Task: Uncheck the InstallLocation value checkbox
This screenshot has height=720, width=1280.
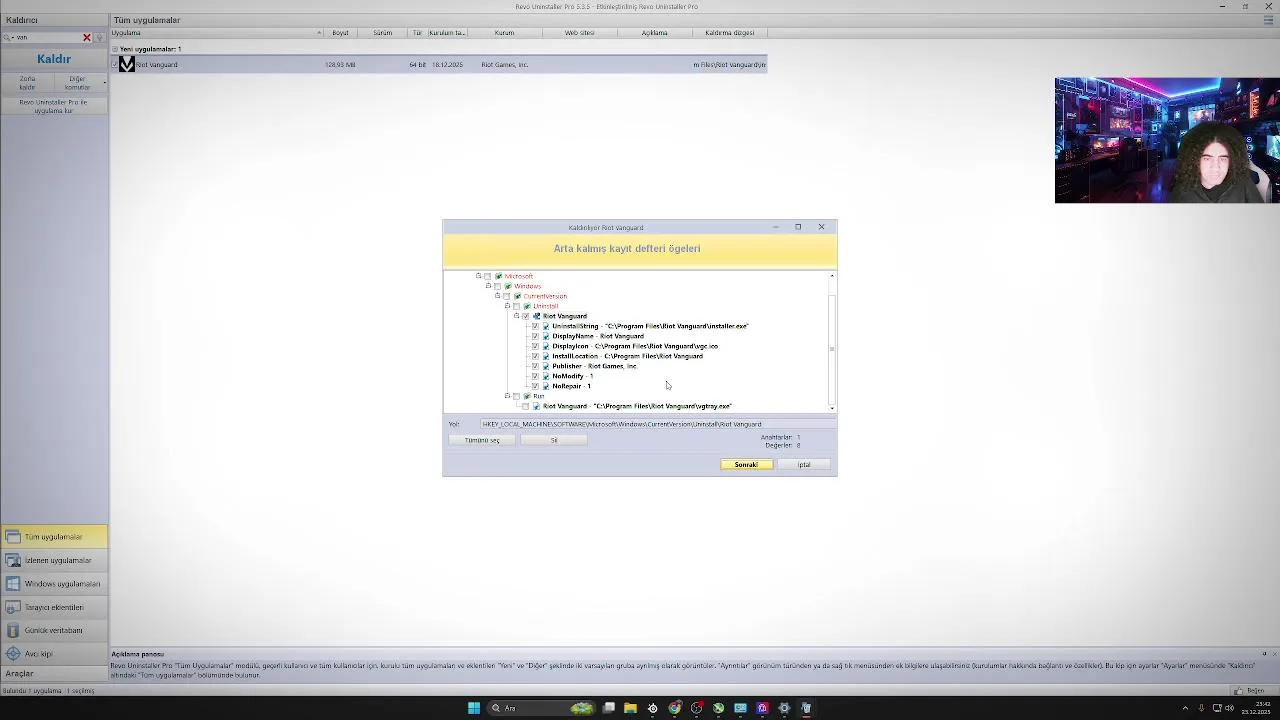Action: pos(535,356)
